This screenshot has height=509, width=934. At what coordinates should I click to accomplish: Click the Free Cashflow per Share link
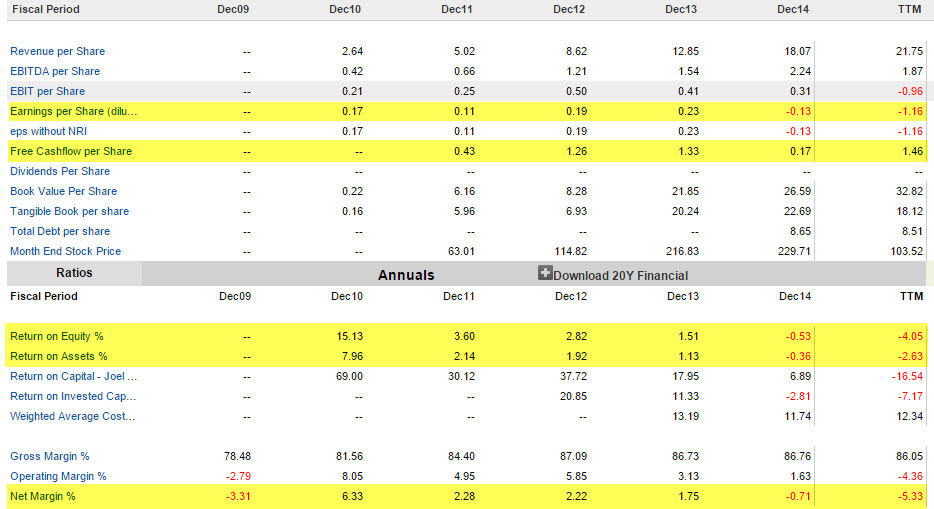(71, 151)
